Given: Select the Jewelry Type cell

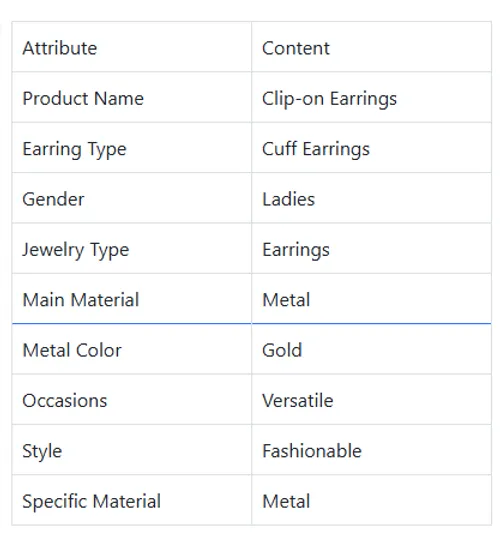Looking at the screenshot, I should (132, 249).
